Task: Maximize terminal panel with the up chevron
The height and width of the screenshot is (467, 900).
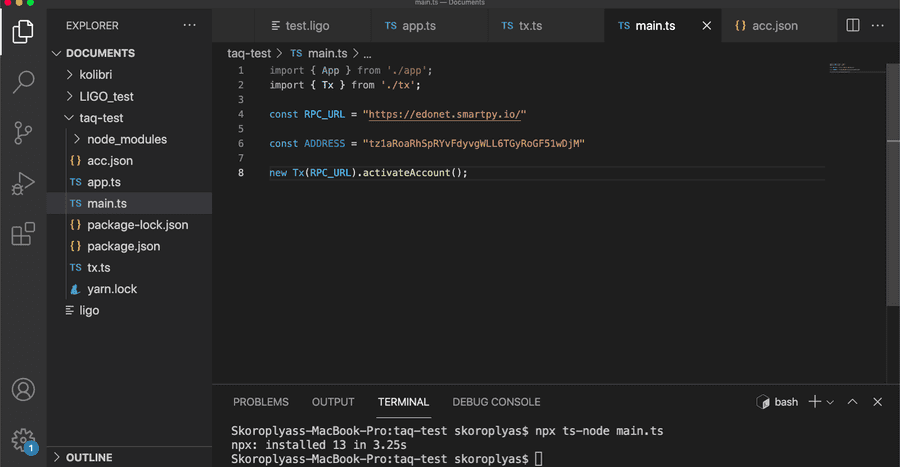Action: point(853,402)
